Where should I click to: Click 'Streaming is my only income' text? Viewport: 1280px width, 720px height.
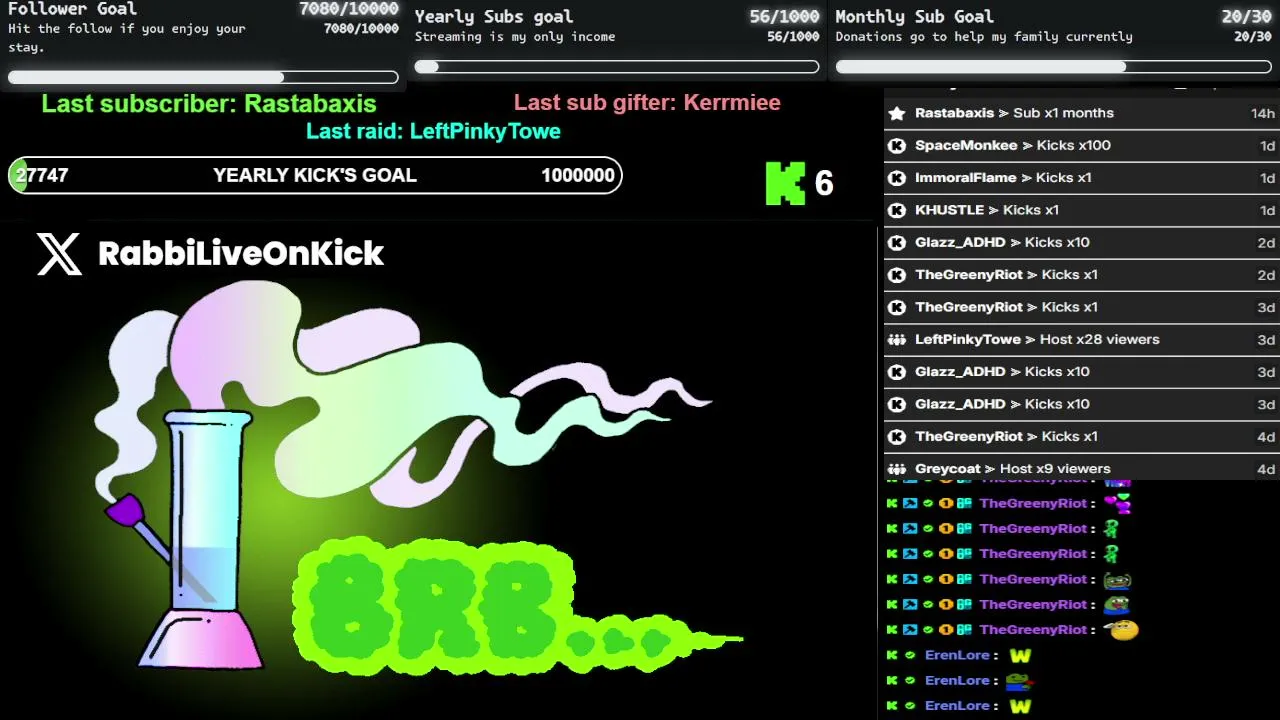515,37
